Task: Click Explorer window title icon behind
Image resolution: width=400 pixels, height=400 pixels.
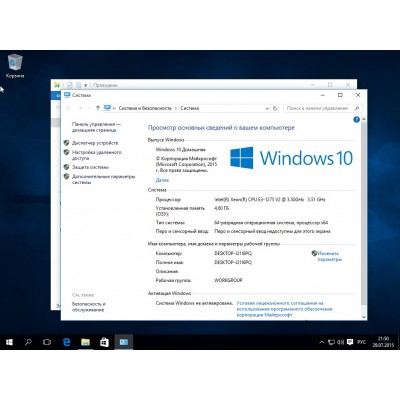Action: pos(57,85)
